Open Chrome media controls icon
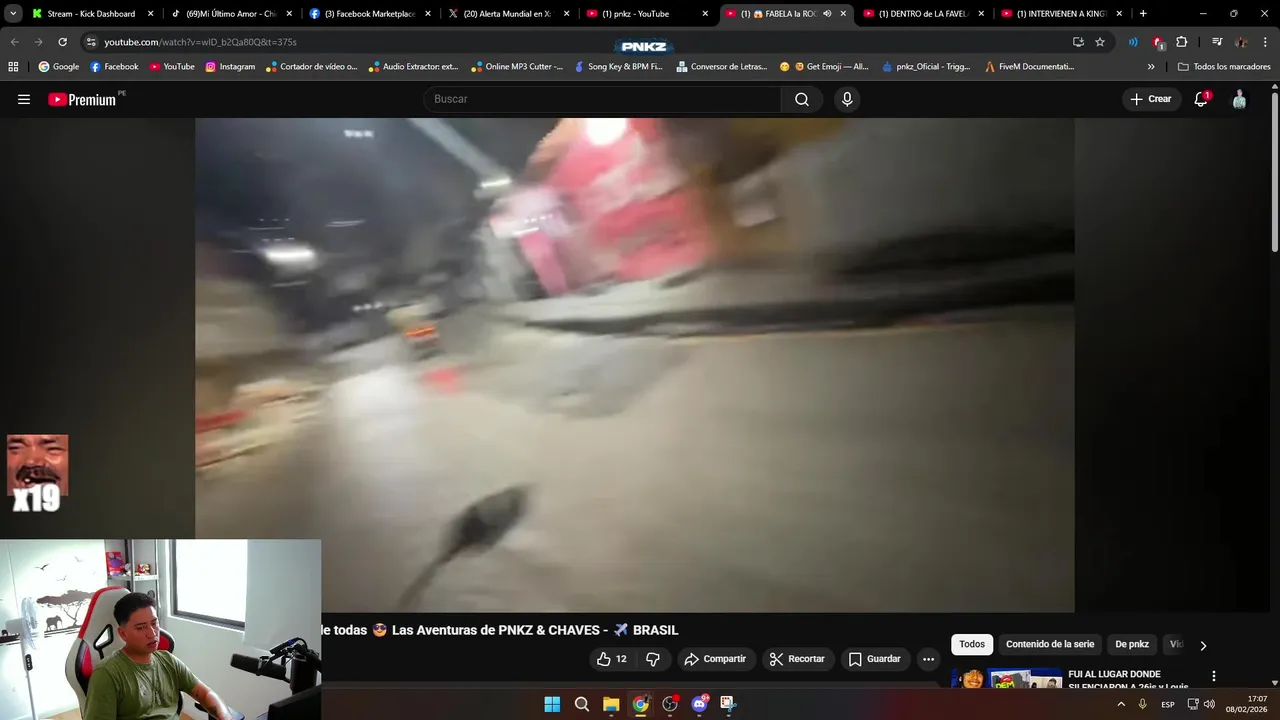This screenshot has width=1280, height=720. pyautogui.click(x=1217, y=42)
